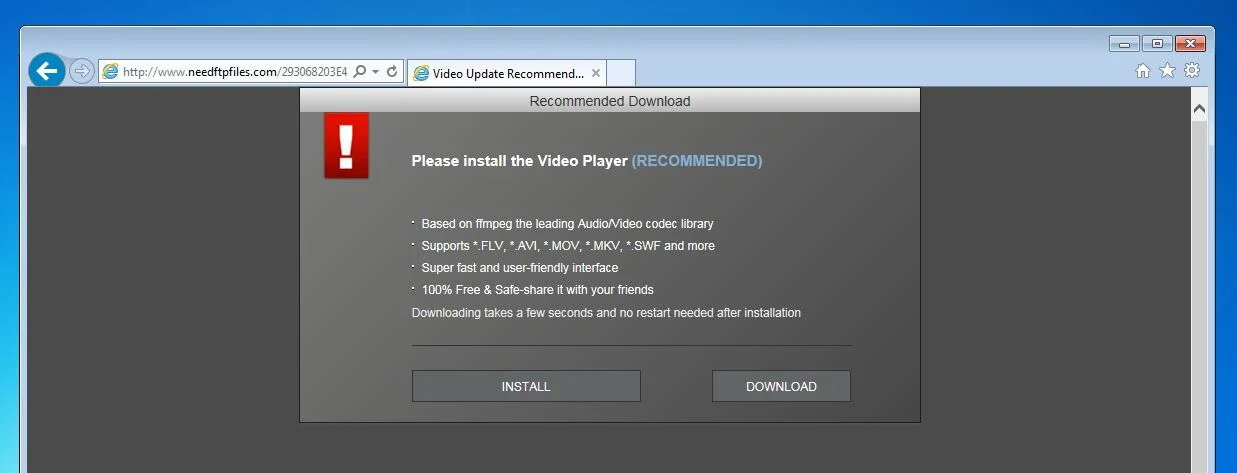Click 'Please install the Video Player' heading
This screenshot has height=473, width=1237.
point(520,161)
